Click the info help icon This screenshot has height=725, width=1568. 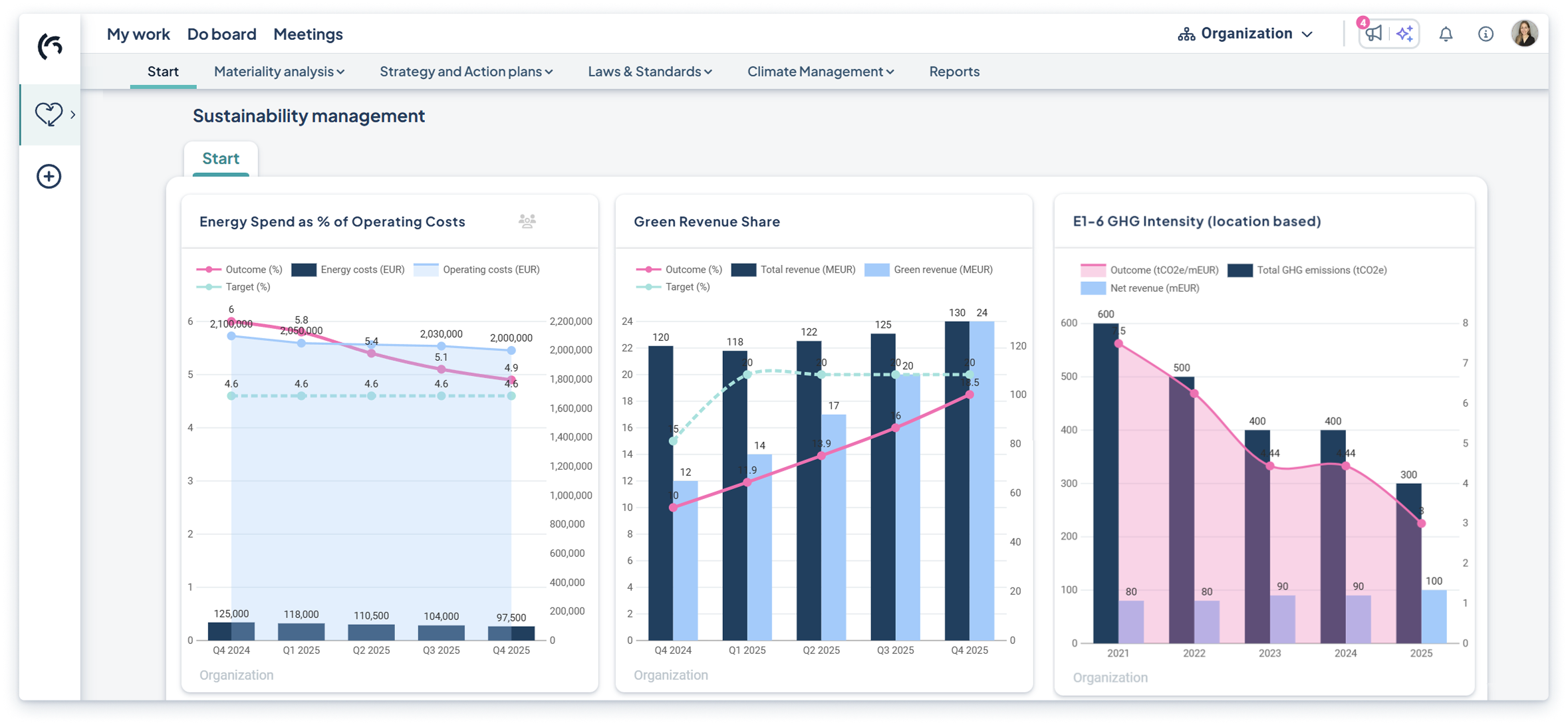[x=1485, y=34]
